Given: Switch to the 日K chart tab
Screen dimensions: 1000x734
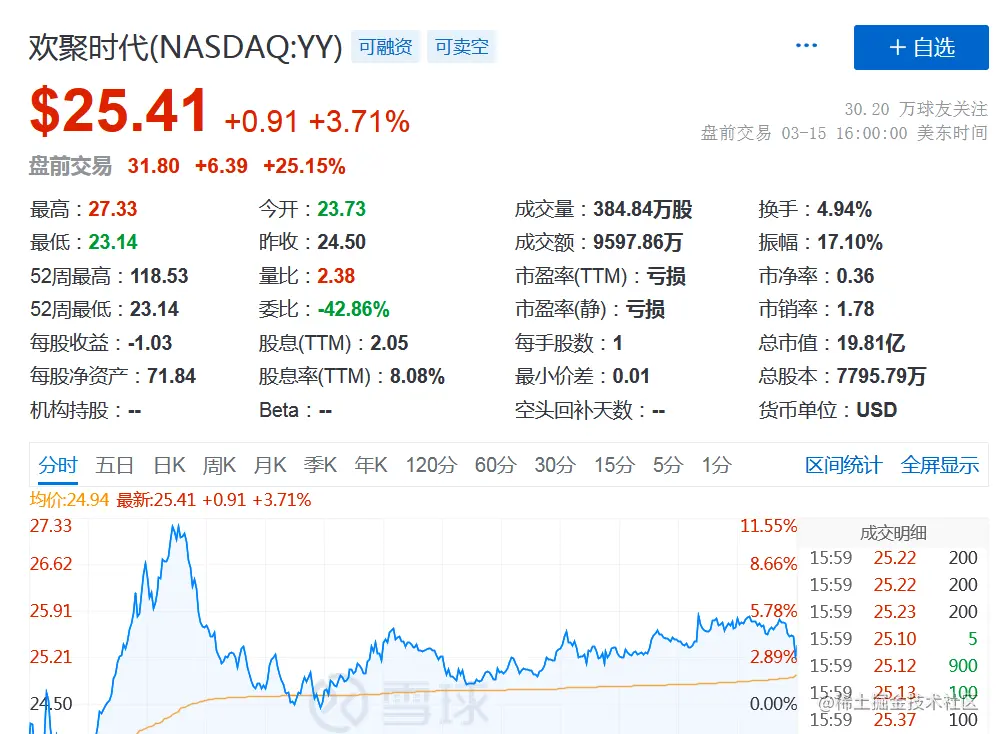Looking at the screenshot, I should click(x=169, y=465).
